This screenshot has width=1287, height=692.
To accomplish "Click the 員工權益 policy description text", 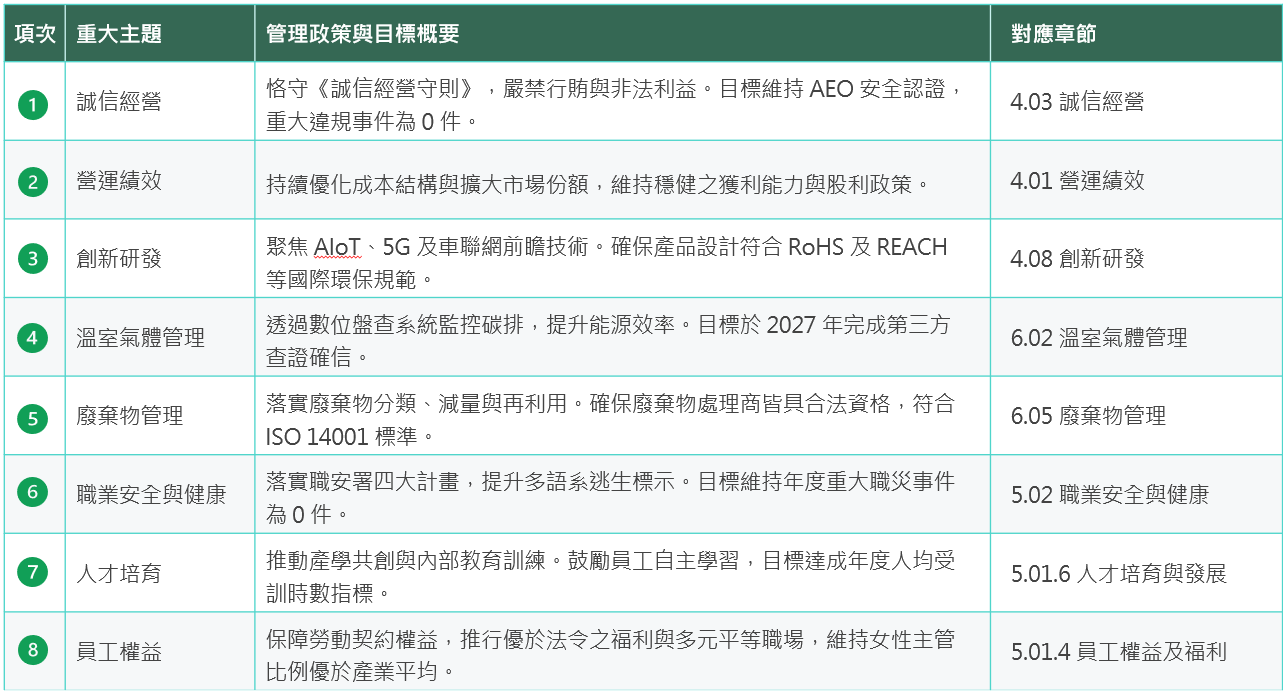I will tap(610, 653).
